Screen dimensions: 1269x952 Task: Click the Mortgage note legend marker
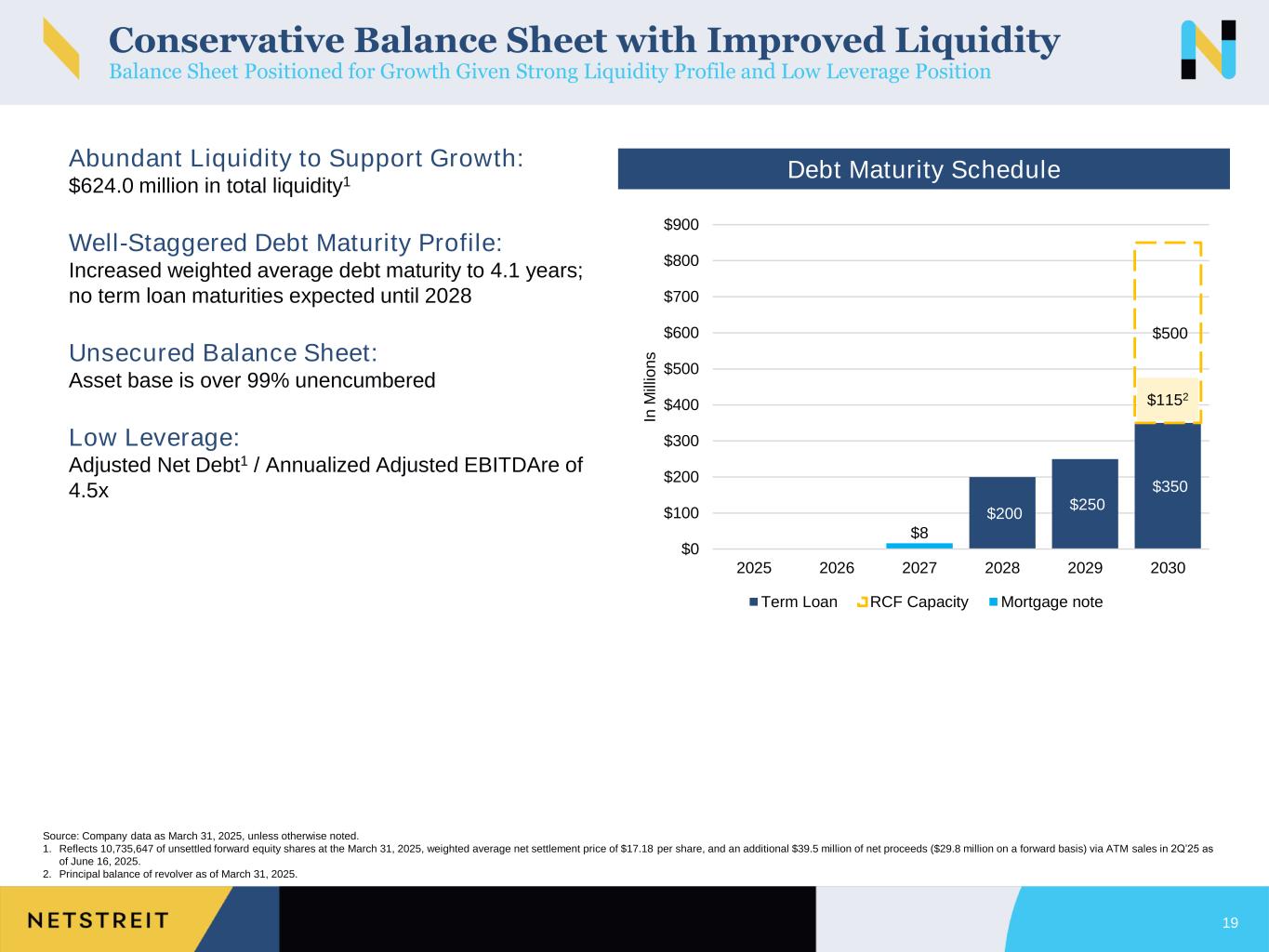click(993, 602)
